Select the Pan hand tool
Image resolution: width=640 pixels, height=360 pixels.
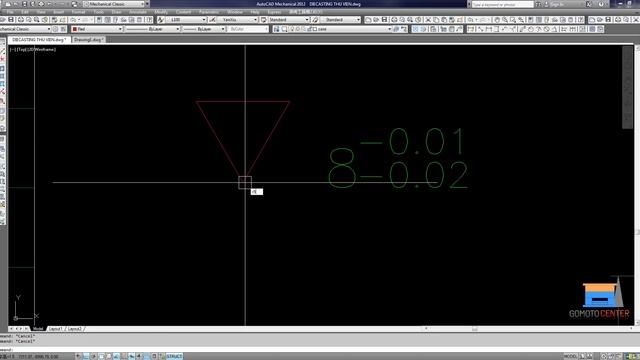coord(497,20)
